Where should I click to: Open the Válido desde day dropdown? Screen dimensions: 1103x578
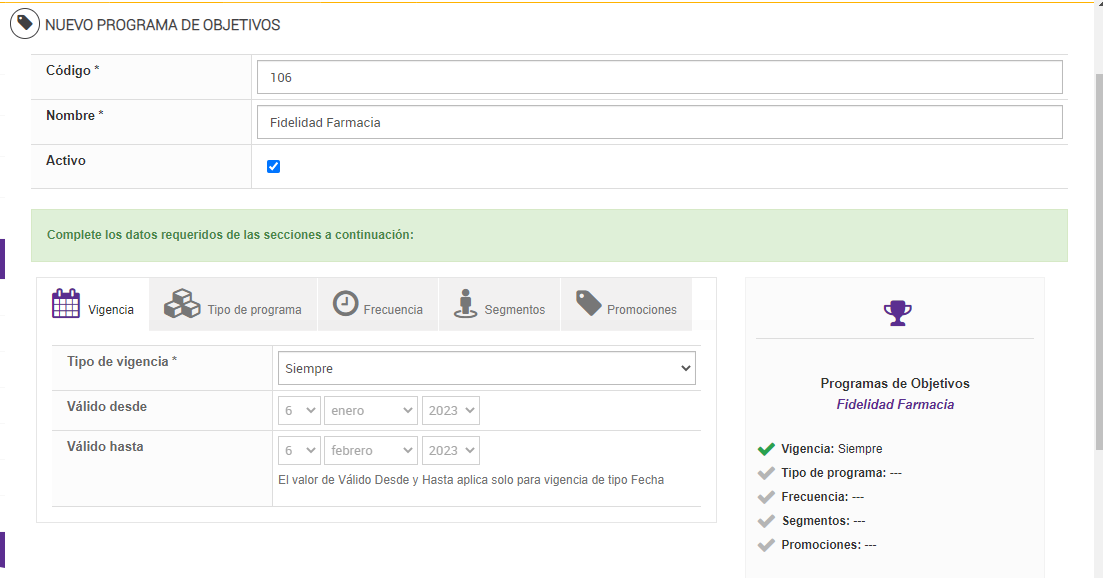click(x=299, y=410)
